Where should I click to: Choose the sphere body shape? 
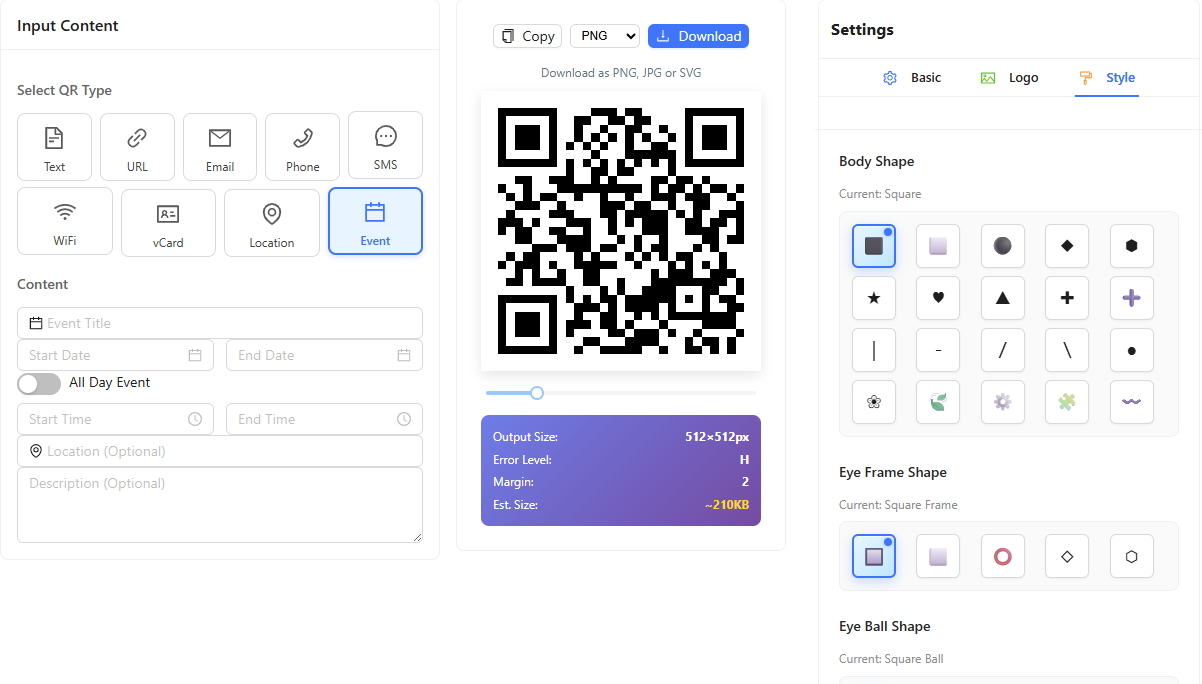[x=1003, y=246]
